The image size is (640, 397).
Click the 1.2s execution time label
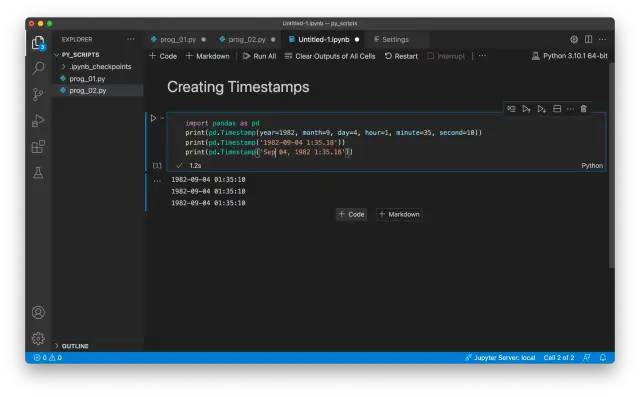click(x=195, y=165)
